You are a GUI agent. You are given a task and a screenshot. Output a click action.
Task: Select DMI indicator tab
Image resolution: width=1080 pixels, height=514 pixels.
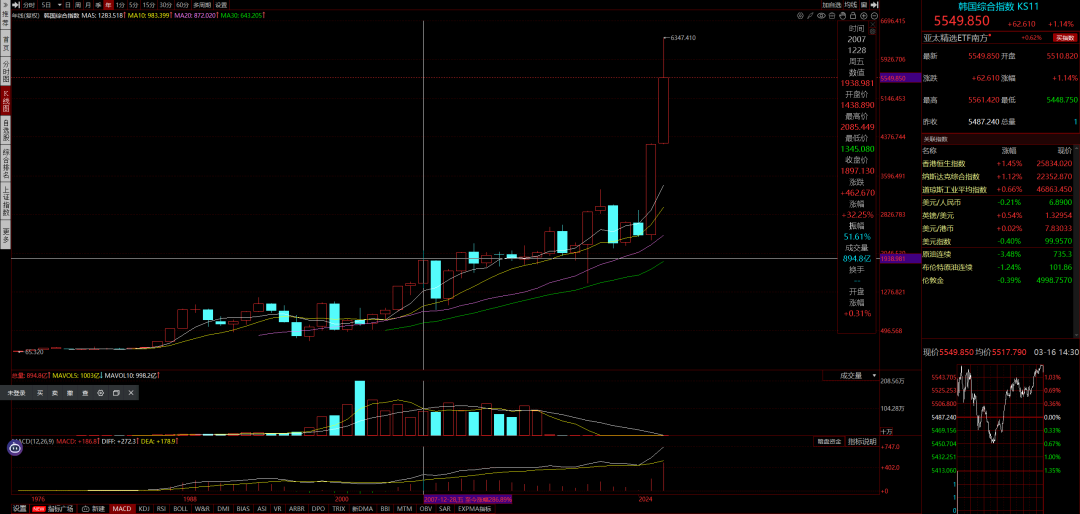click(223, 508)
